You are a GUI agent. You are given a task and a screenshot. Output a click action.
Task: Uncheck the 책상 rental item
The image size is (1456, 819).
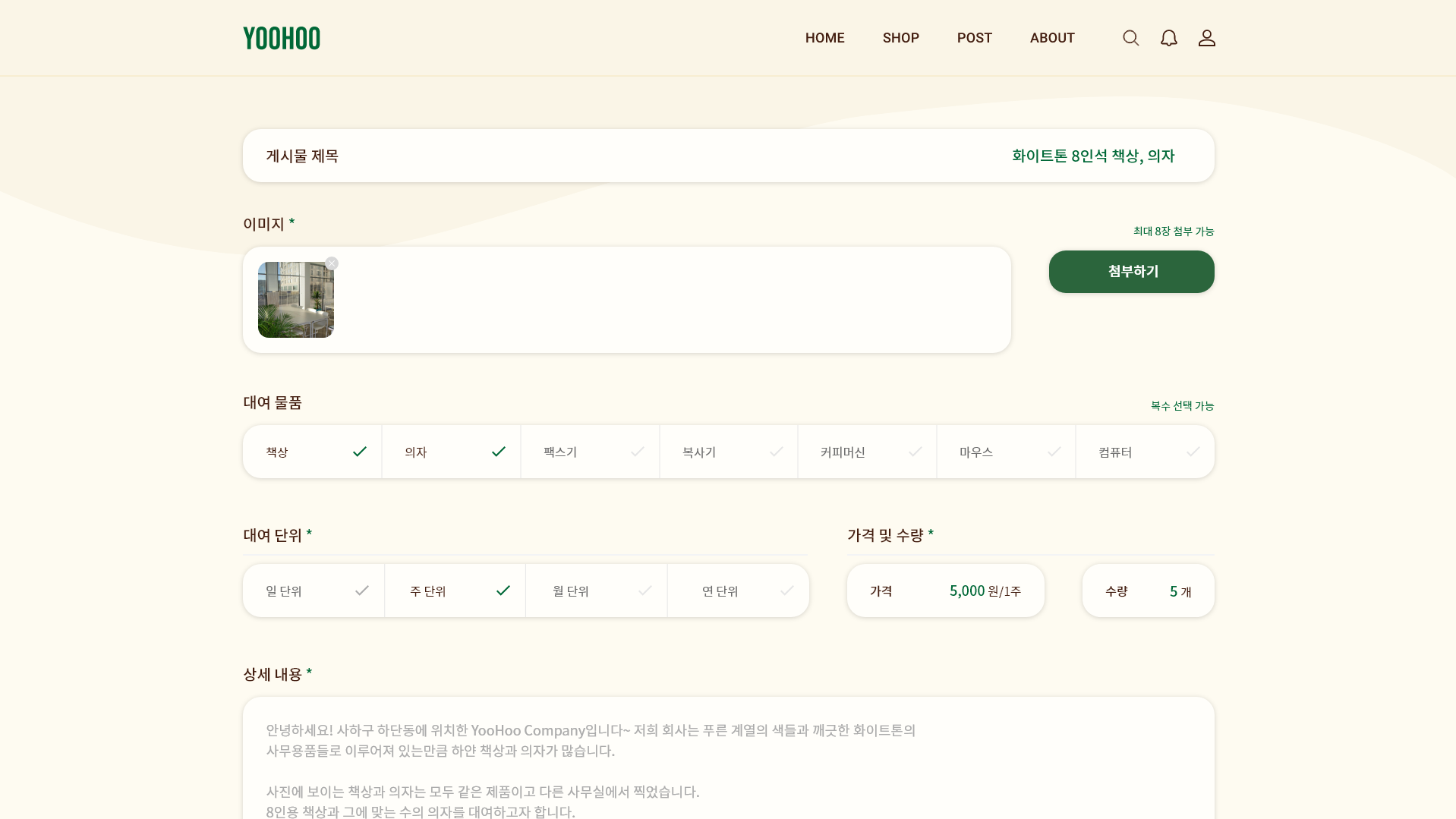[x=311, y=451]
